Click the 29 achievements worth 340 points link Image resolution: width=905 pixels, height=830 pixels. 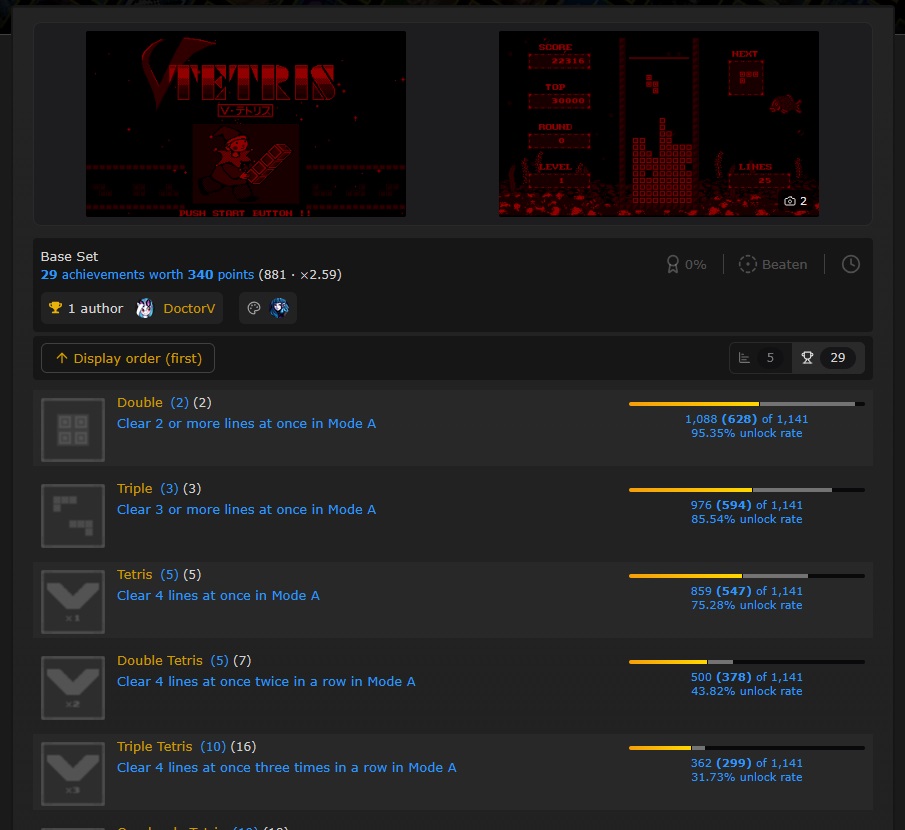coord(147,274)
